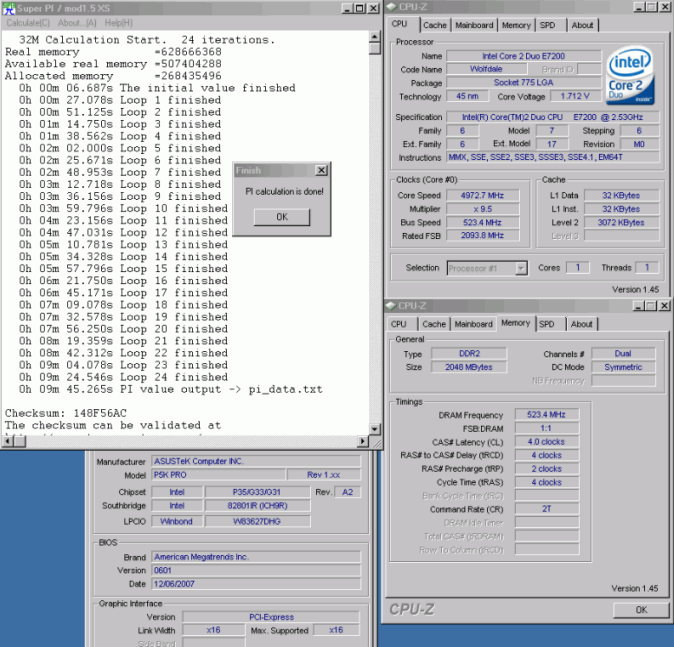Click the CPU-Z logo icon in top CPU-Z title bar
The width and height of the screenshot is (674, 647).
(391, 7)
